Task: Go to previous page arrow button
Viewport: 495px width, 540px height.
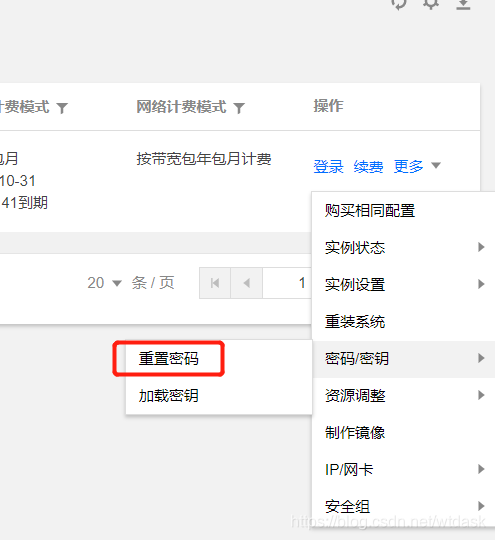Action: 246,283
